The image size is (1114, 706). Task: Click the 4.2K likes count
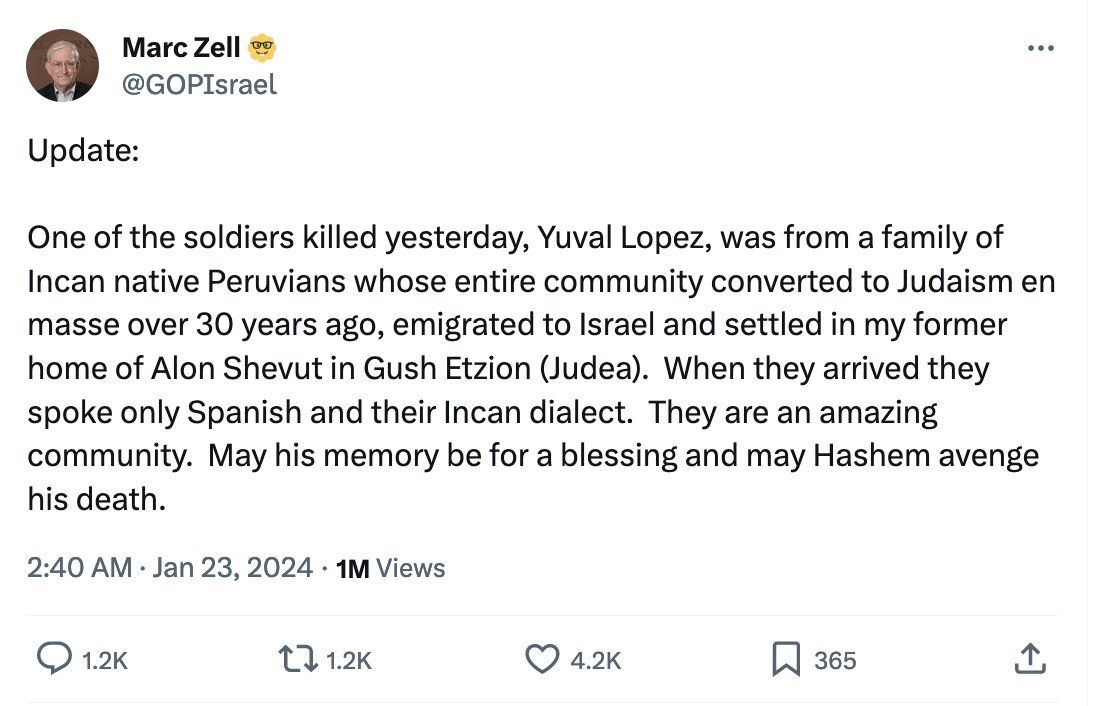595,660
